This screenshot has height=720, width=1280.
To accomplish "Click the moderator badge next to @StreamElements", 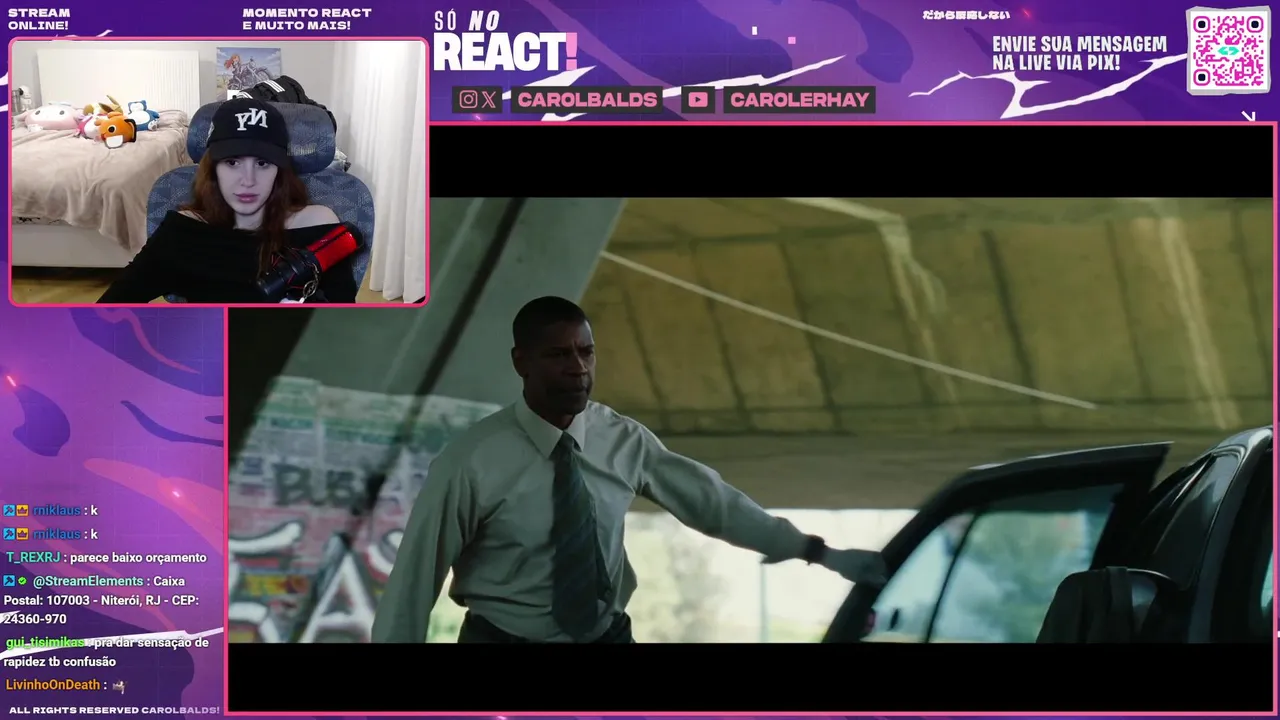I will (9, 581).
